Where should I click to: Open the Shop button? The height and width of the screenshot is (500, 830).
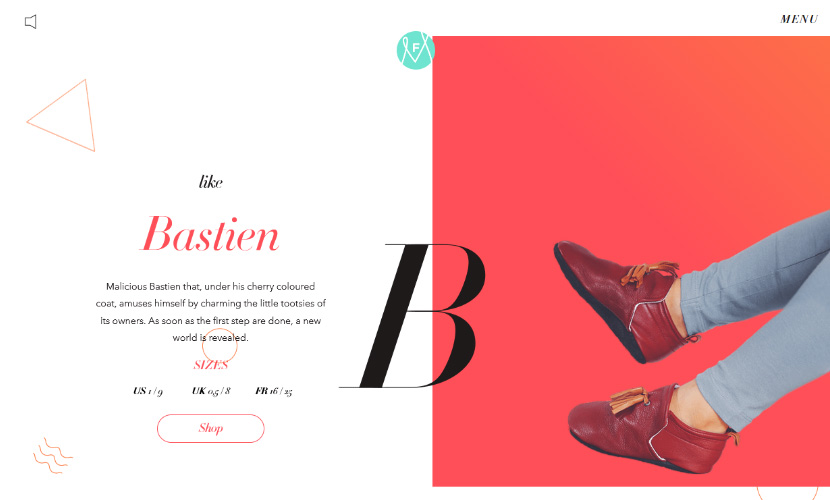[x=211, y=428]
